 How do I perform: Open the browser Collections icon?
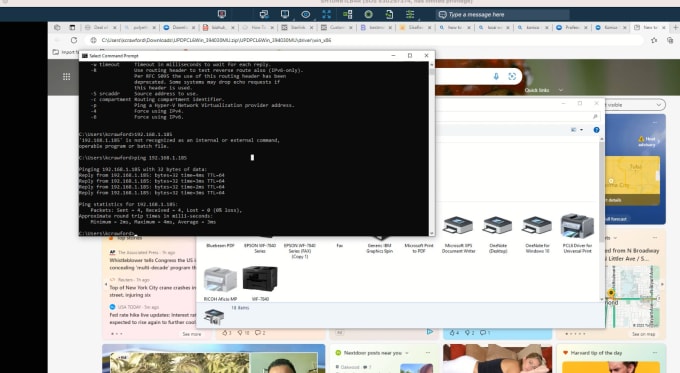point(670,40)
